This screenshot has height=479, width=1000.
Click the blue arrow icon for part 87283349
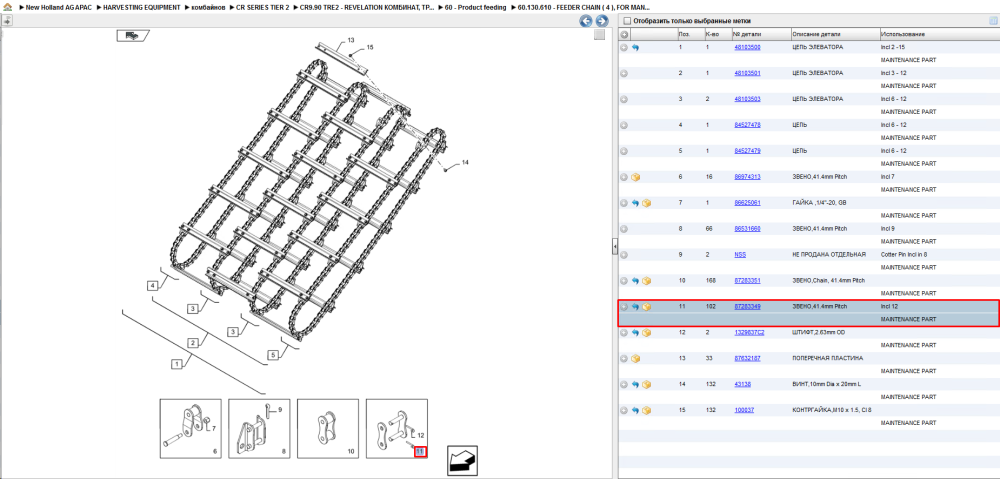point(635,307)
